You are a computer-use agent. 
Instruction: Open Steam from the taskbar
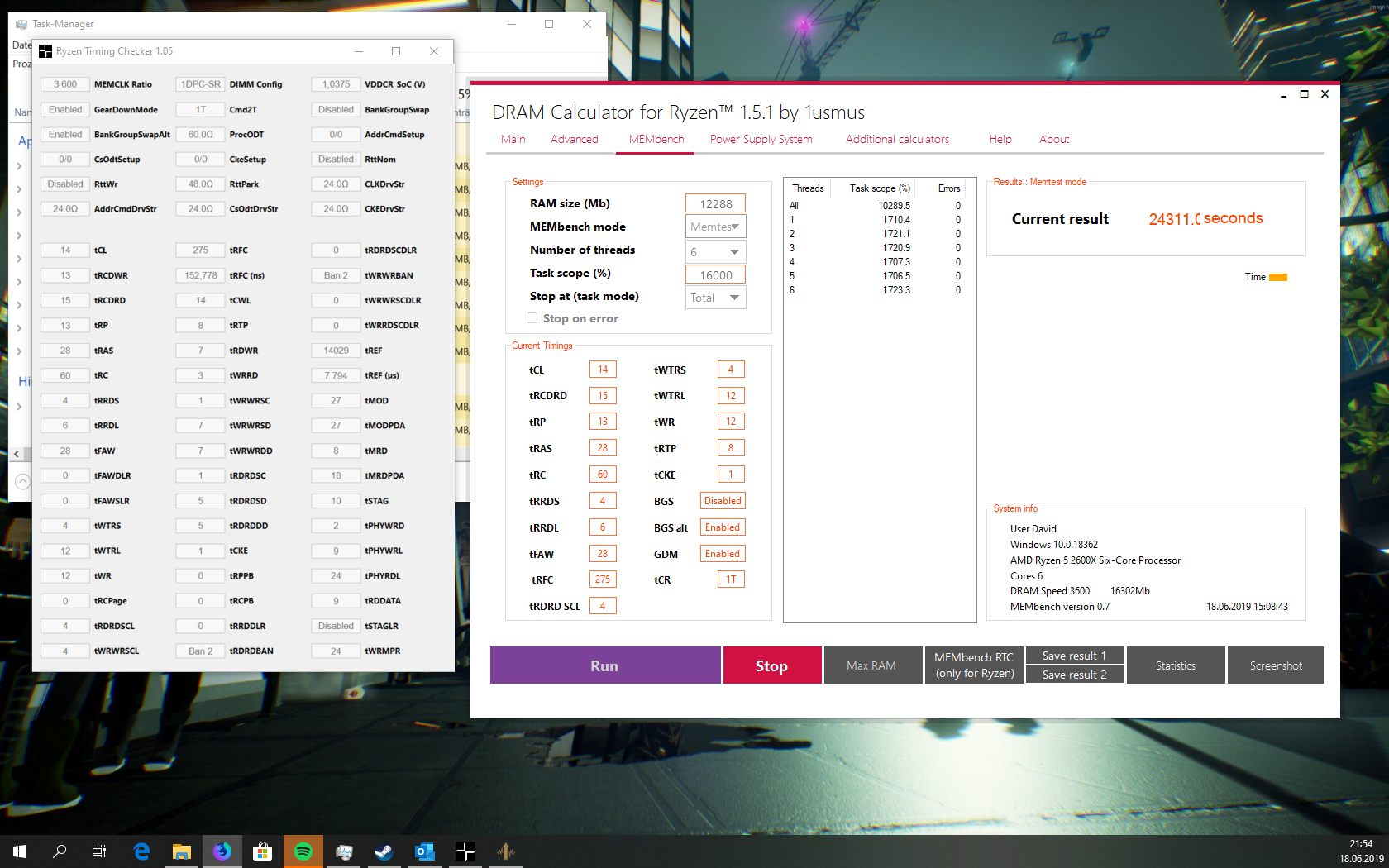384,851
